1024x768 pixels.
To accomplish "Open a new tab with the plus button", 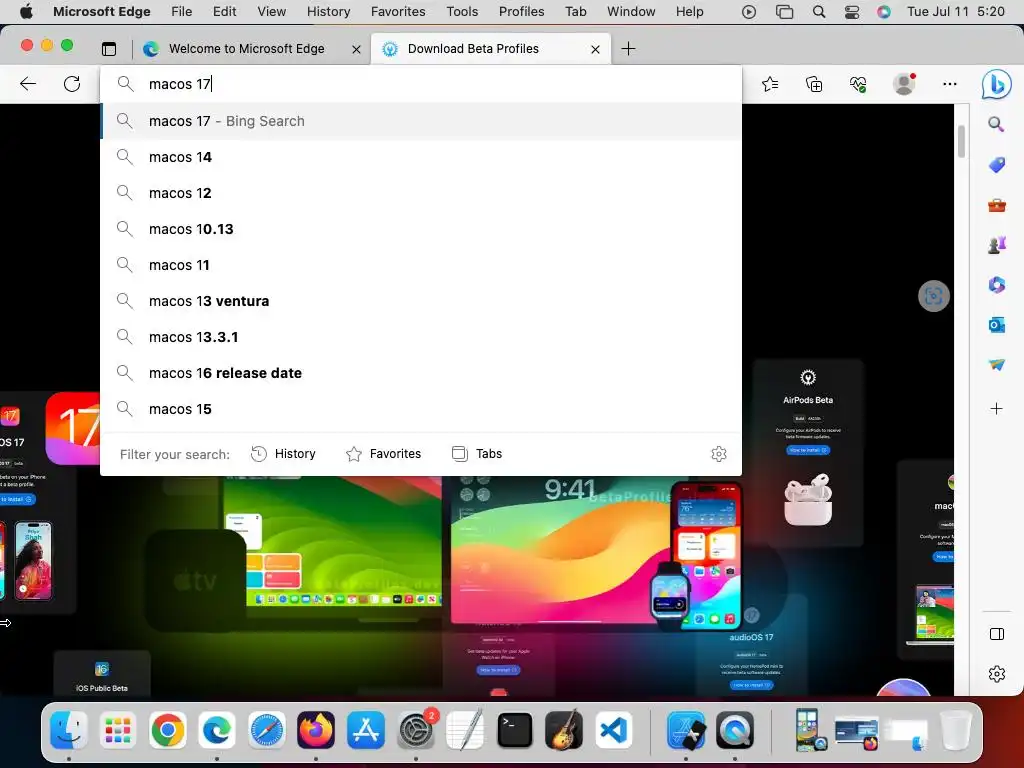I will pyautogui.click(x=628, y=48).
